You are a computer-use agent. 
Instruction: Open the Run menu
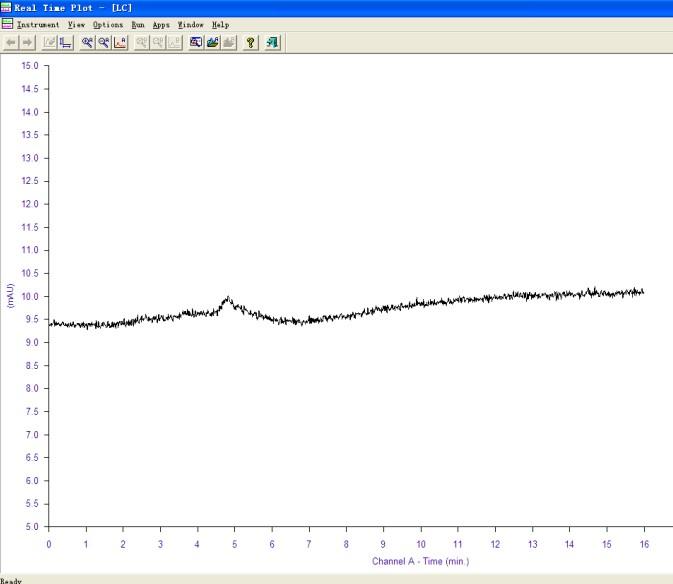[x=138, y=25]
